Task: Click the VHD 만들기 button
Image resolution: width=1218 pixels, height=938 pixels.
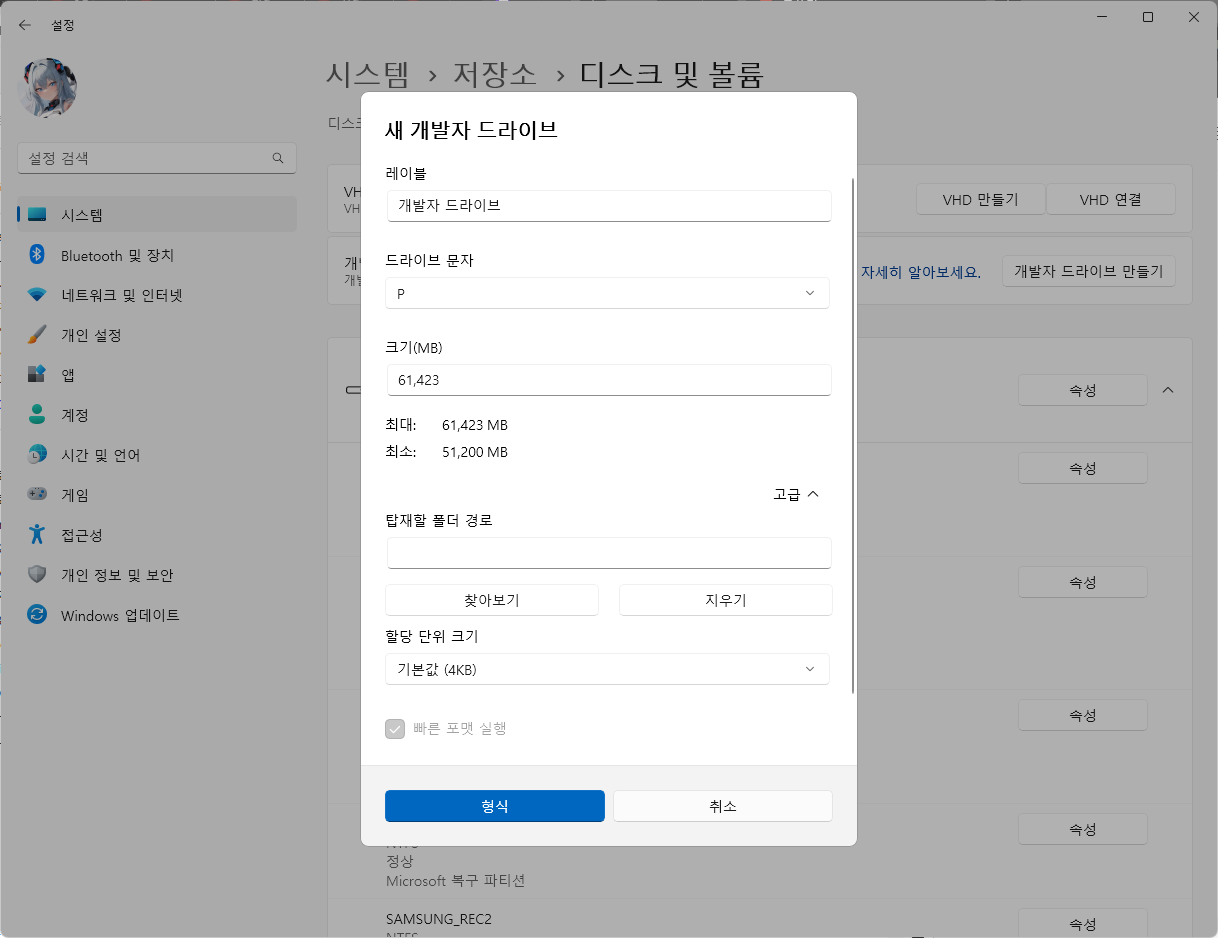Action: tap(981, 199)
